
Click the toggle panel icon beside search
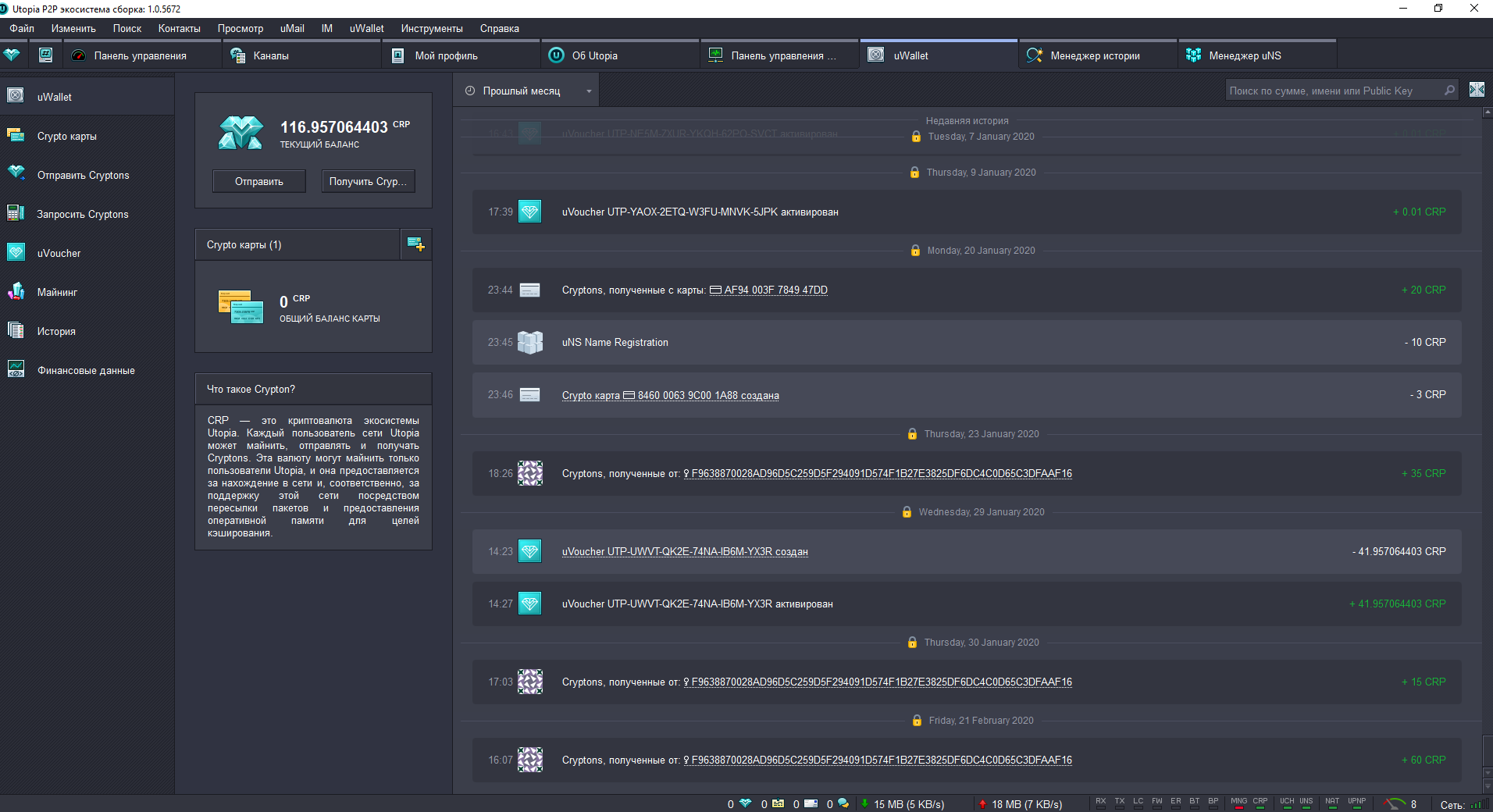[x=1477, y=90]
